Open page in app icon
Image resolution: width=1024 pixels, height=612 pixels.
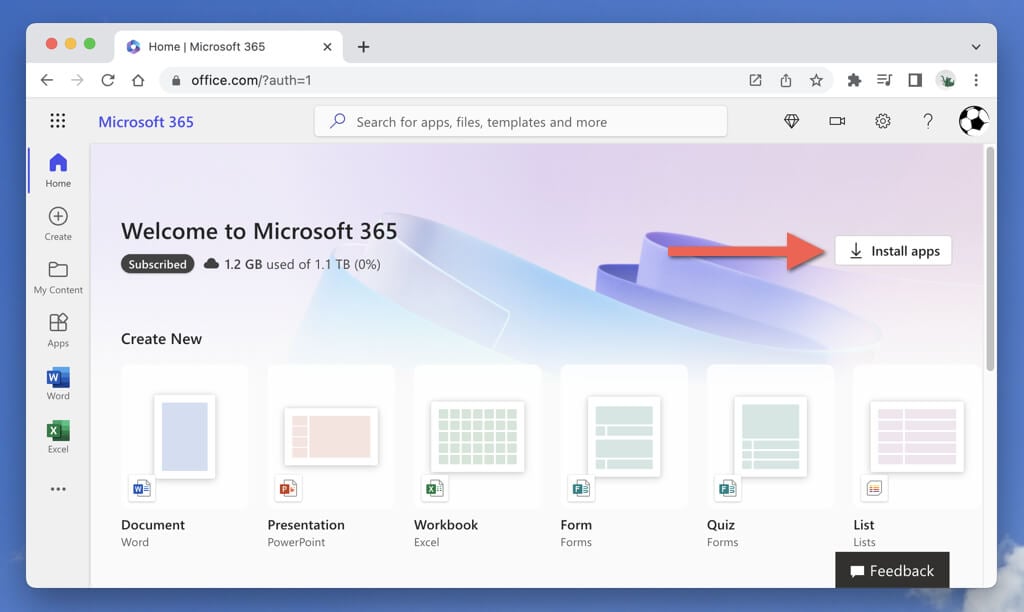(x=755, y=80)
